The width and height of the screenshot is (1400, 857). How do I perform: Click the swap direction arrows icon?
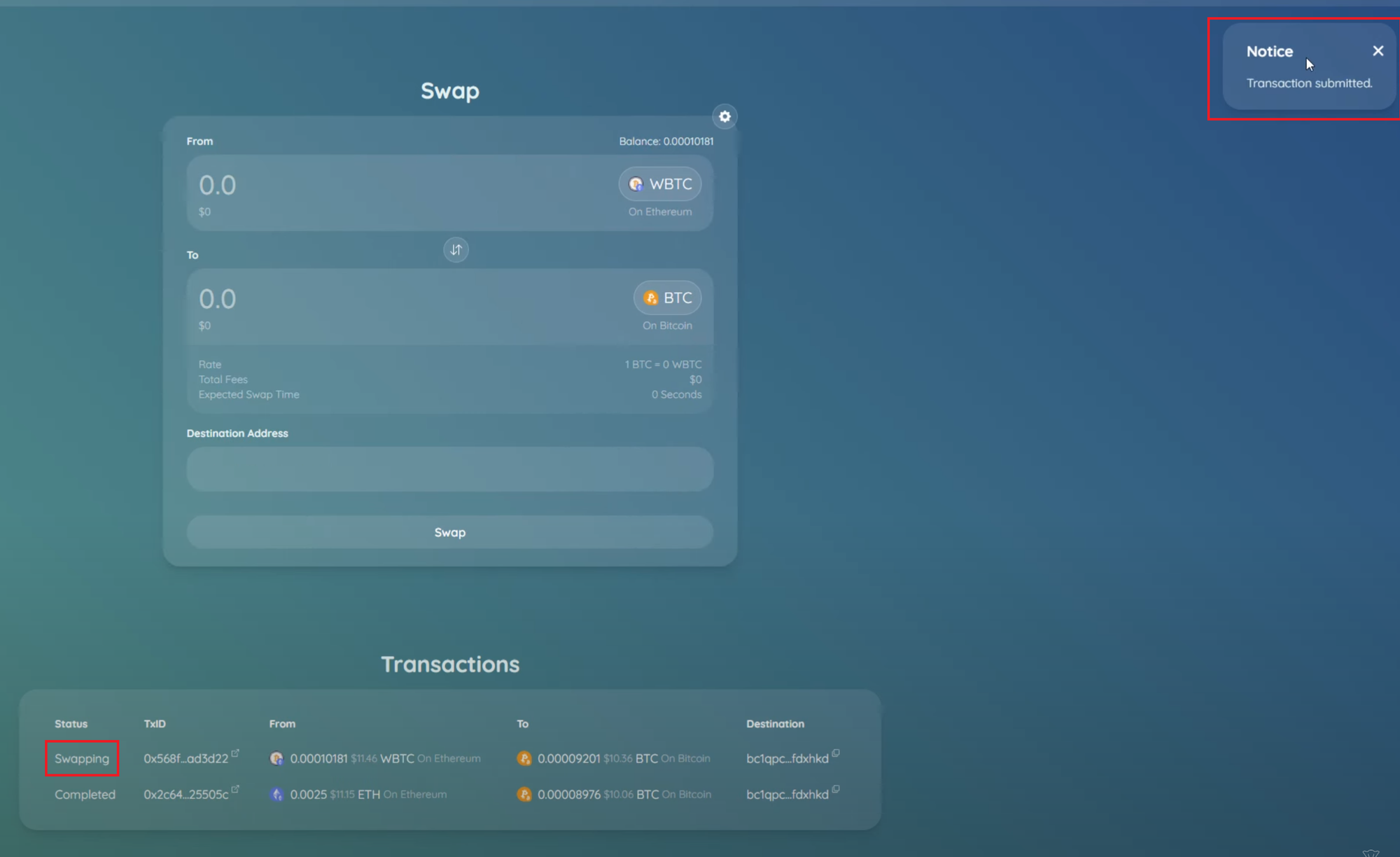456,250
